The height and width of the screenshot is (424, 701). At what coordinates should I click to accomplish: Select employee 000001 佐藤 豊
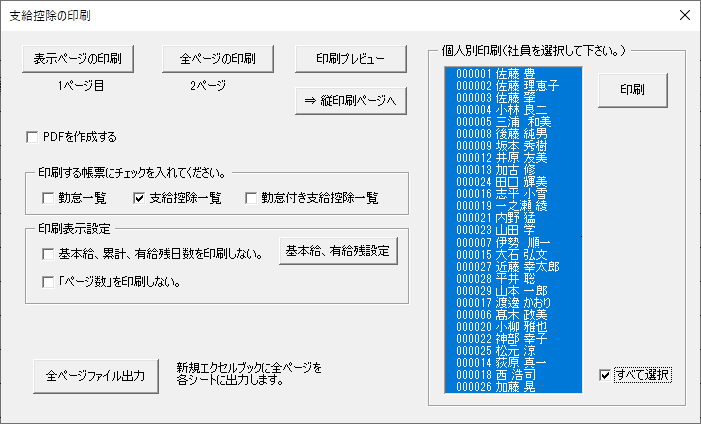pyautogui.click(x=514, y=74)
